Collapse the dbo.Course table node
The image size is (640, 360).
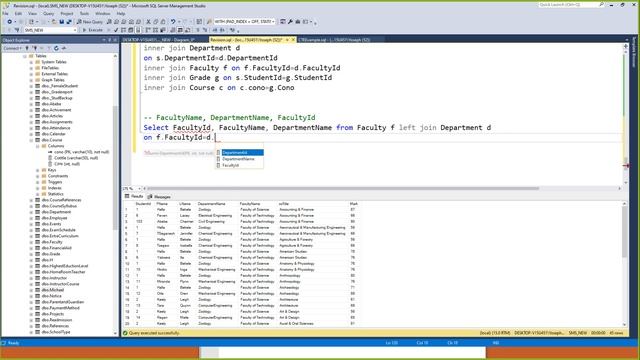[x=31, y=140]
